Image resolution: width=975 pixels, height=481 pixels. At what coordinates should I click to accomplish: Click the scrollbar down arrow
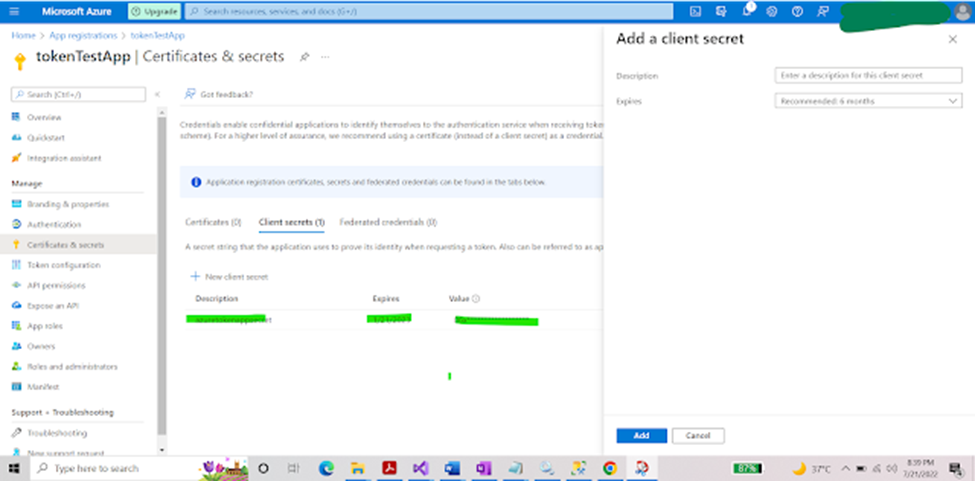tap(162, 450)
